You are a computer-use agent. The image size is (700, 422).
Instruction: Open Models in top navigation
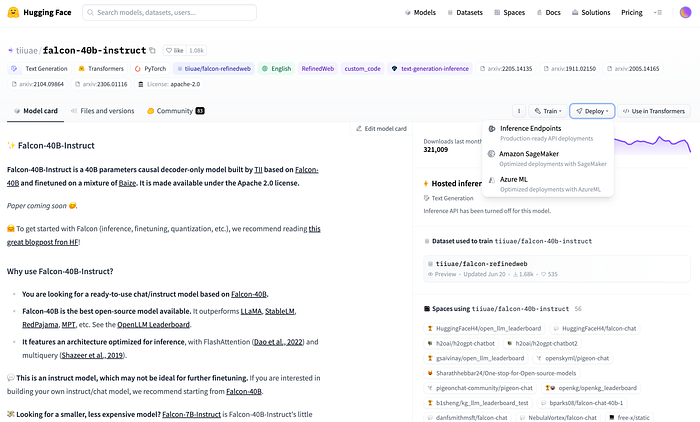(x=420, y=13)
